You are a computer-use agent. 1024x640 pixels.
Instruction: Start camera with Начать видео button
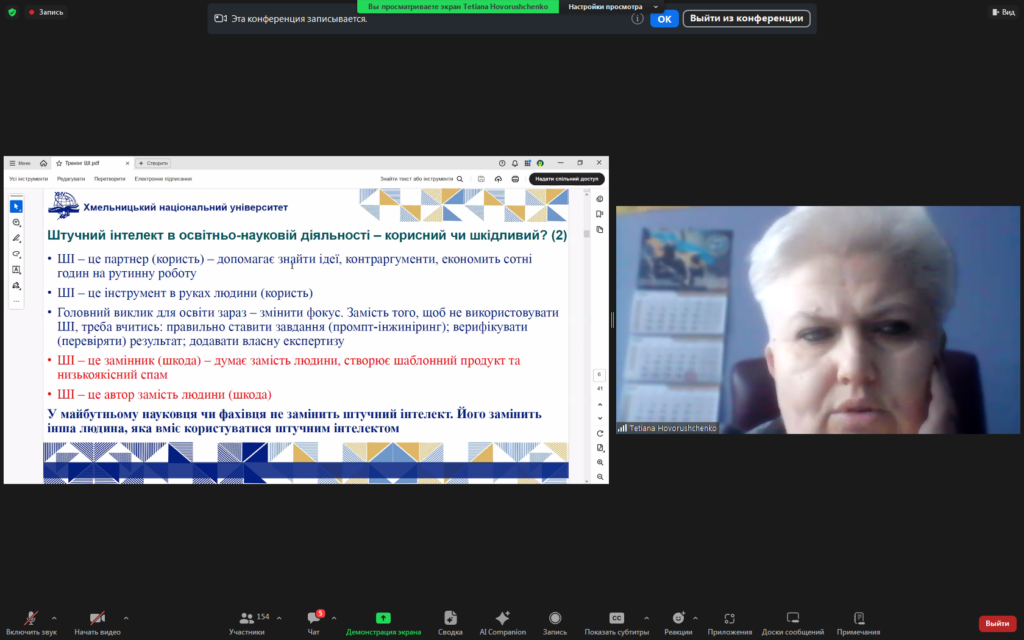[x=97, y=620]
